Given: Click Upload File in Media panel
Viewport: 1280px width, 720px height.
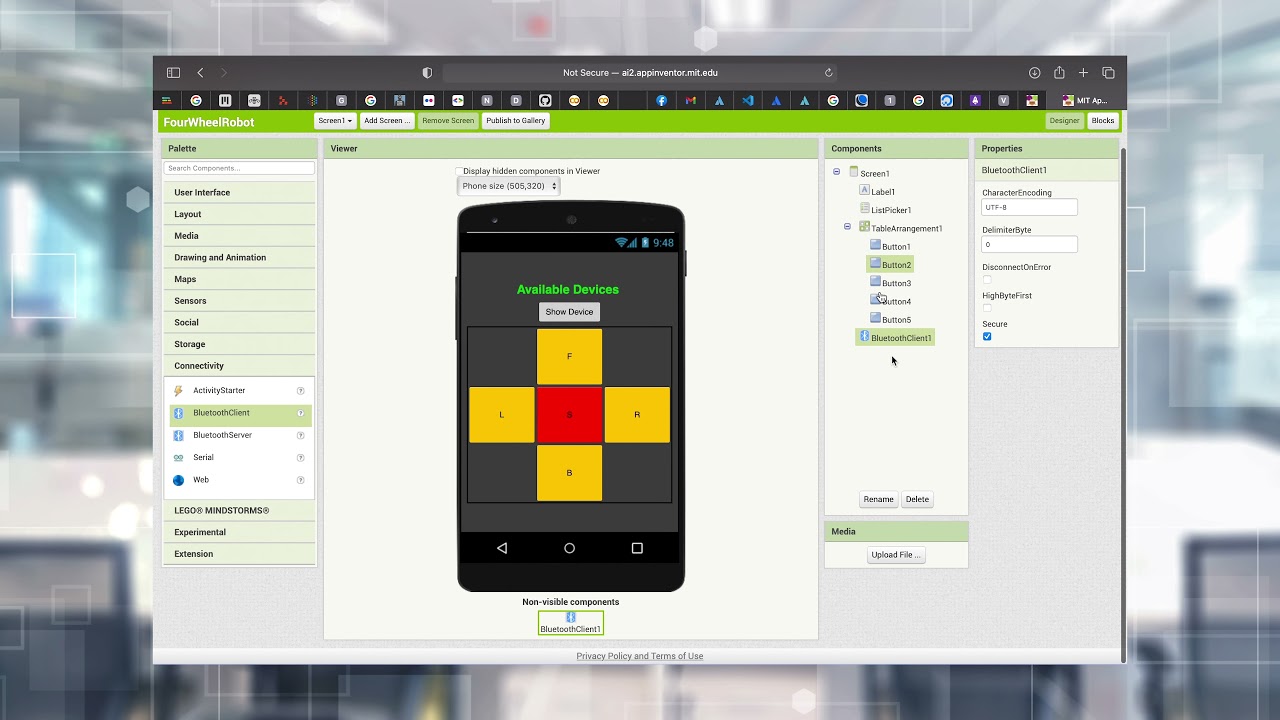Looking at the screenshot, I should [x=896, y=555].
